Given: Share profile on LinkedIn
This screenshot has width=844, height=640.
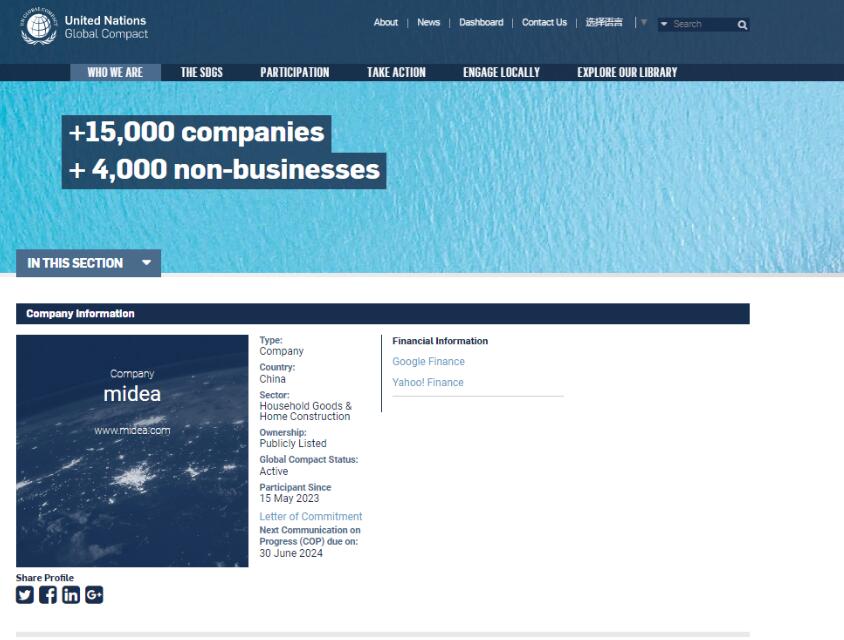Looking at the screenshot, I should pos(71,595).
